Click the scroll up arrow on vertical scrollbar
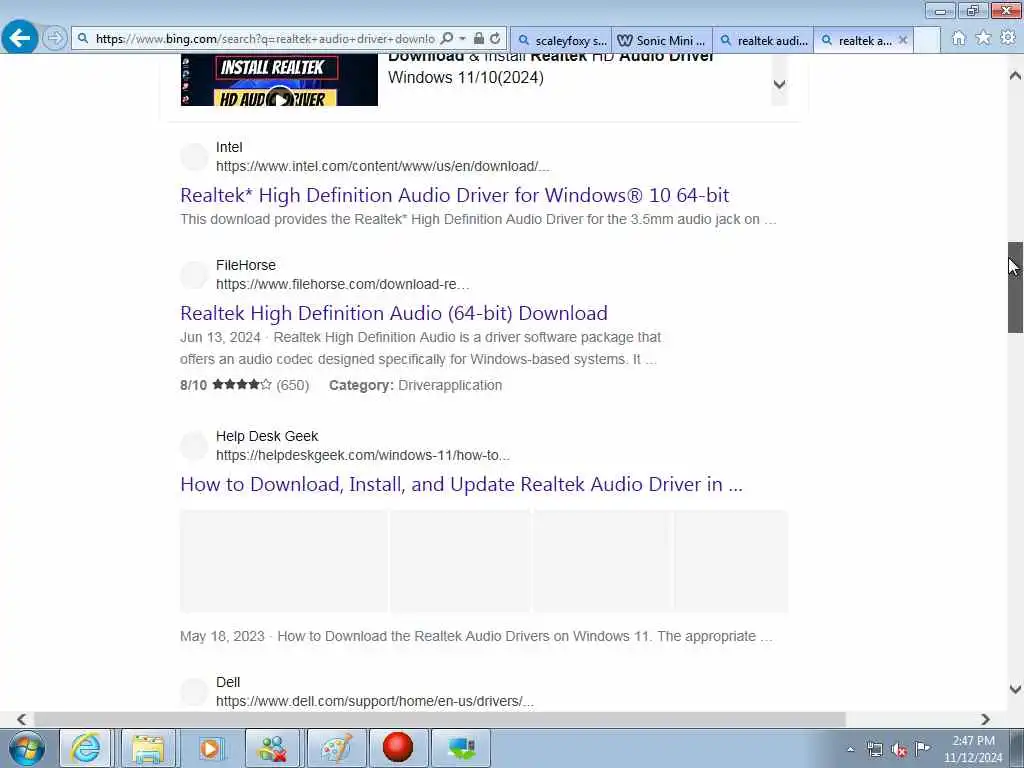 click(x=1015, y=76)
